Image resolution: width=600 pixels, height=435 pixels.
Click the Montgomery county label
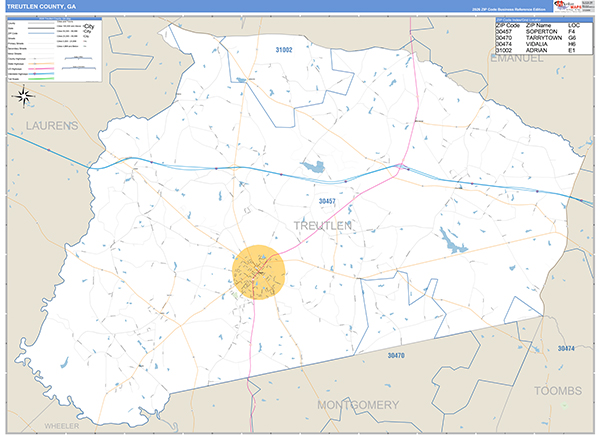(357, 404)
